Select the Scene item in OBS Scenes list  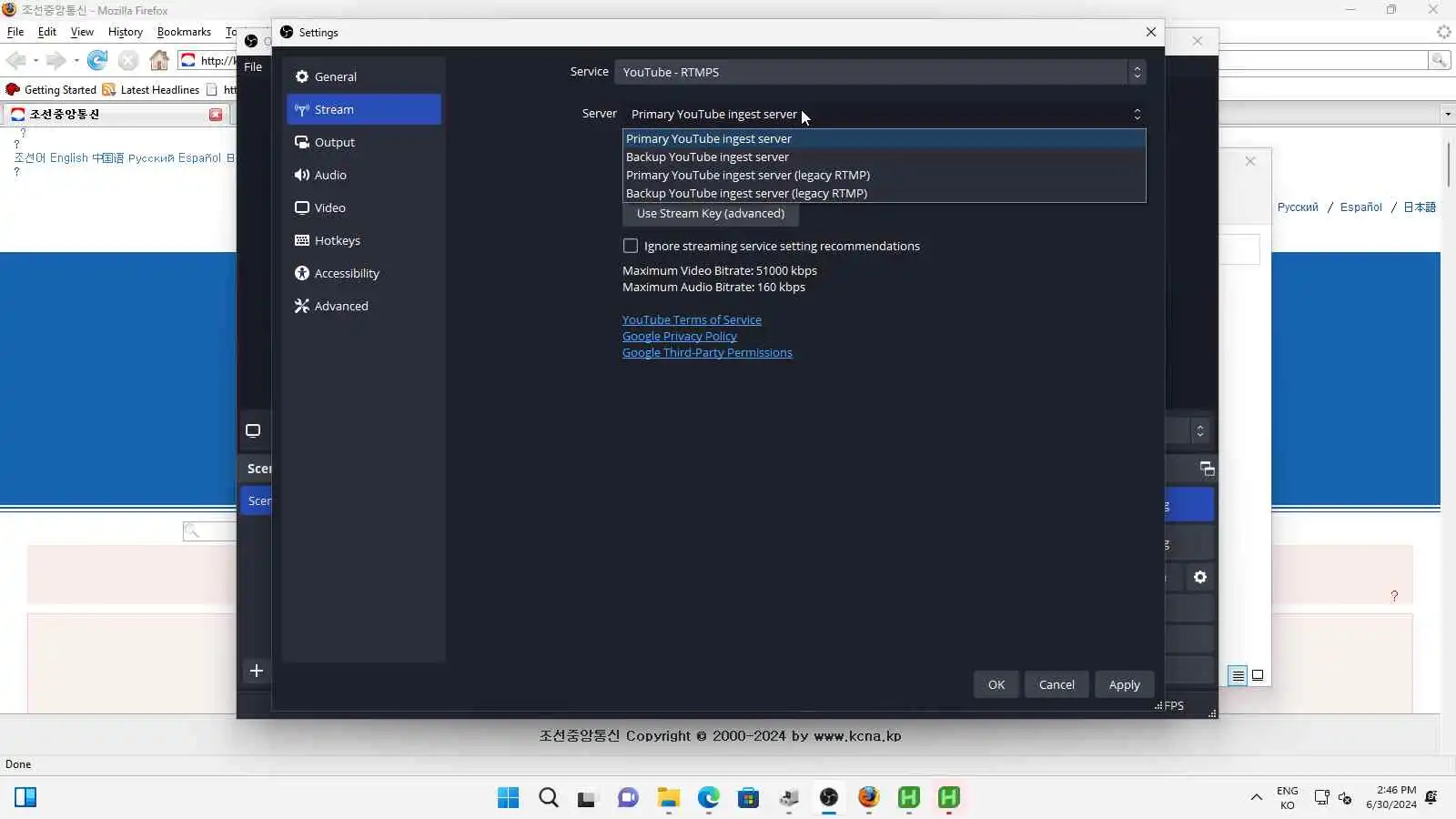tap(257, 501)
